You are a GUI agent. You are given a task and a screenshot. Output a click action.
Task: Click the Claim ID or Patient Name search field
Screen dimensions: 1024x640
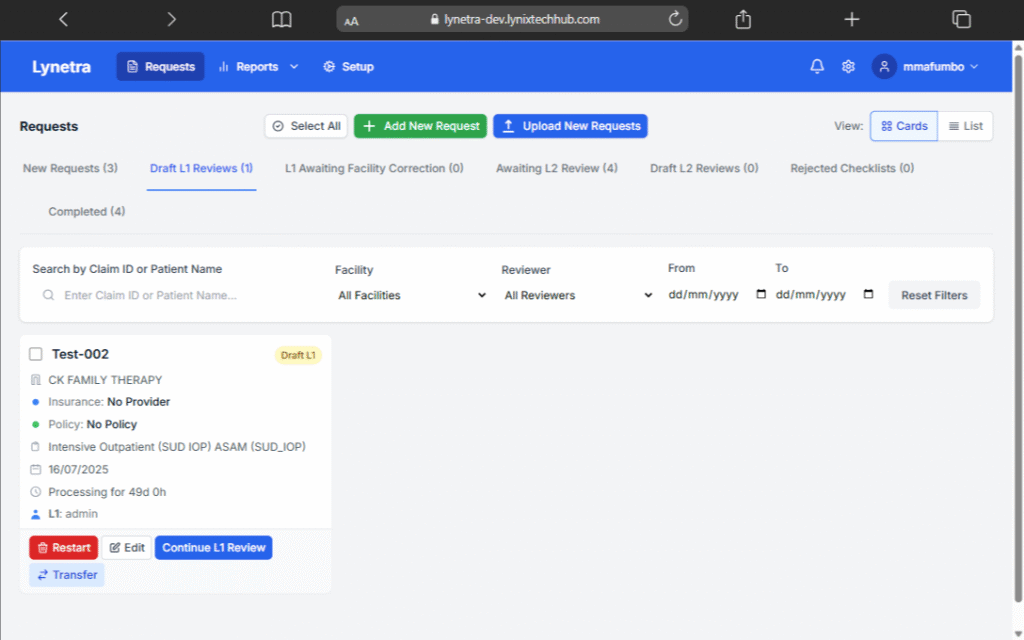(180, 296)
